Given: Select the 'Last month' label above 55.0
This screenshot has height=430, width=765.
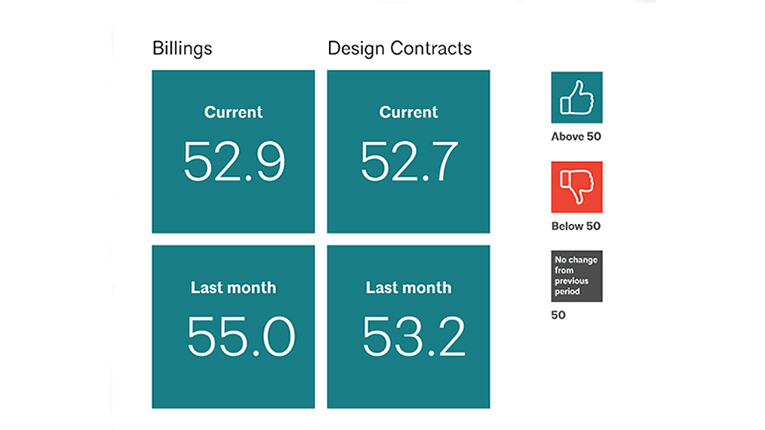Looking at the screenshot, I should tap(233, 288).
